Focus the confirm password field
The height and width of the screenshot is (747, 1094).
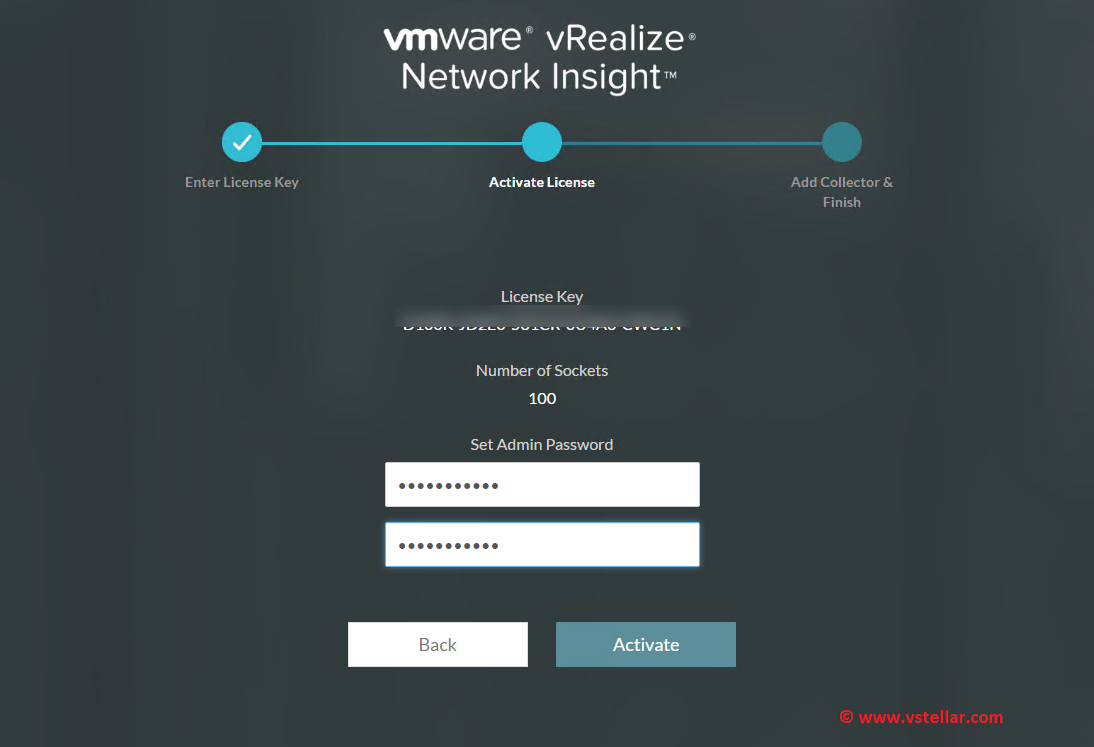(542, 544)
